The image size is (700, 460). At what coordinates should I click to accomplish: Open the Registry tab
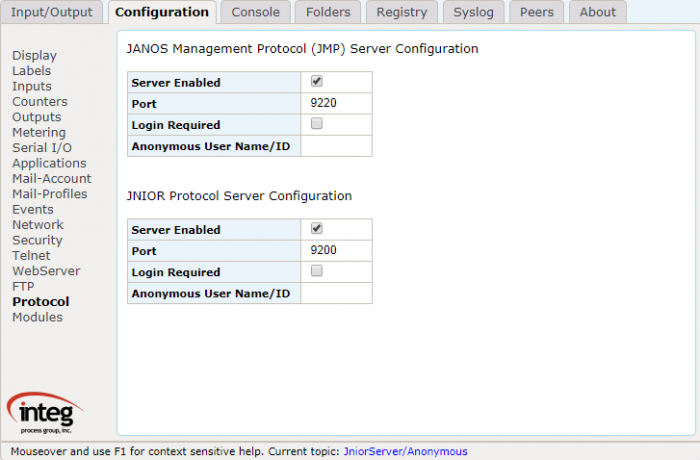(401, 12)
